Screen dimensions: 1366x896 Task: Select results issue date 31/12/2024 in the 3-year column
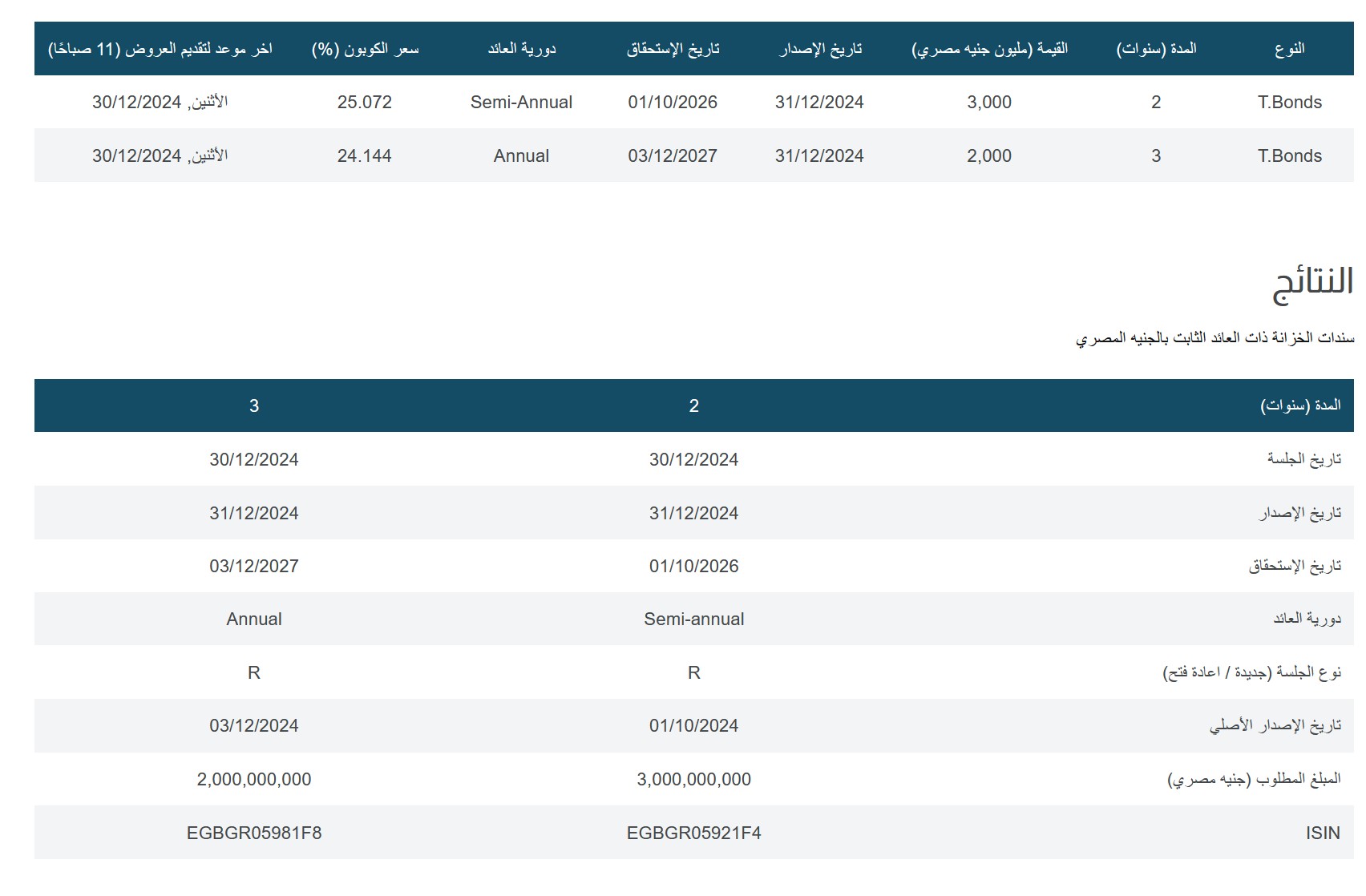click(254, 514)
